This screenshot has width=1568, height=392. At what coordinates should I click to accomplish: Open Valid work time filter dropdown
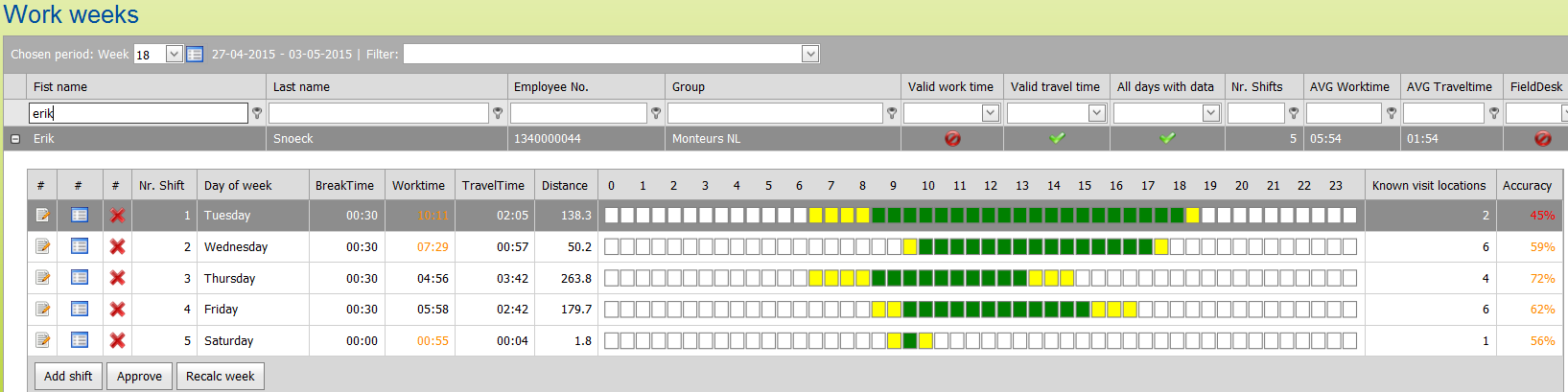[x=991, y=113]
